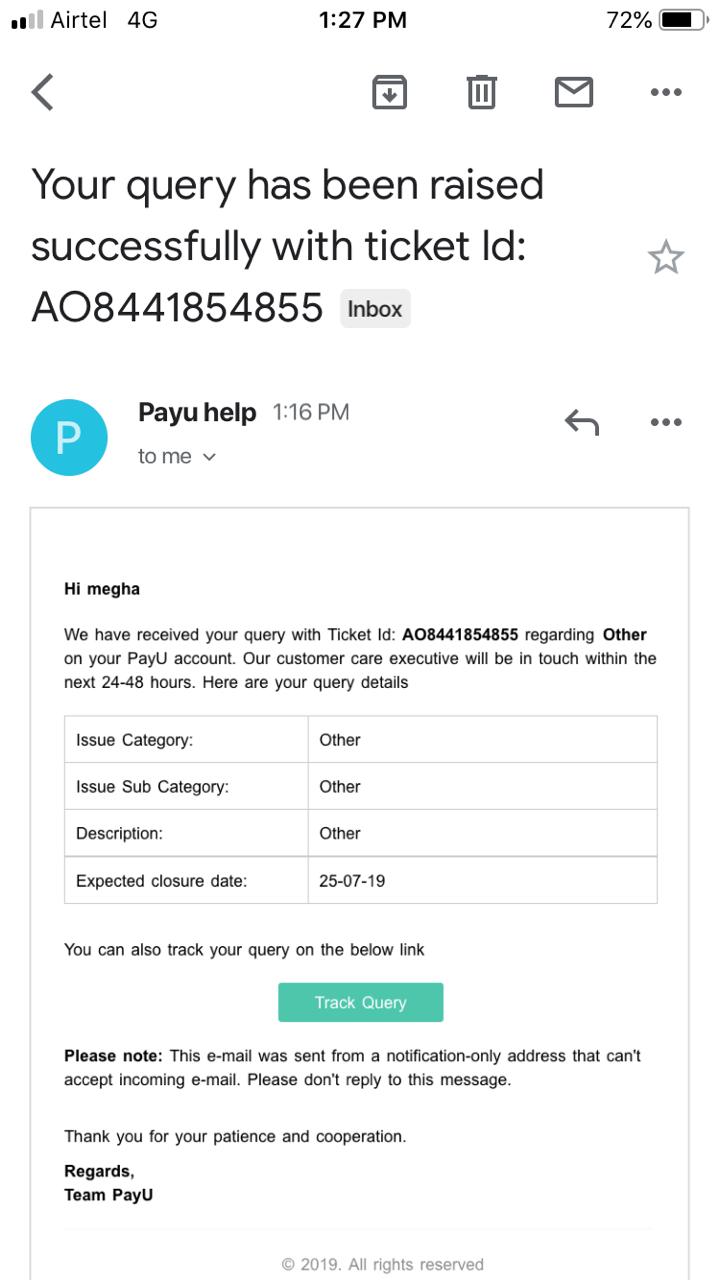Reply to Payu help using the reply arrow
The image size is (720, 1280).
[x=581, y=422]
